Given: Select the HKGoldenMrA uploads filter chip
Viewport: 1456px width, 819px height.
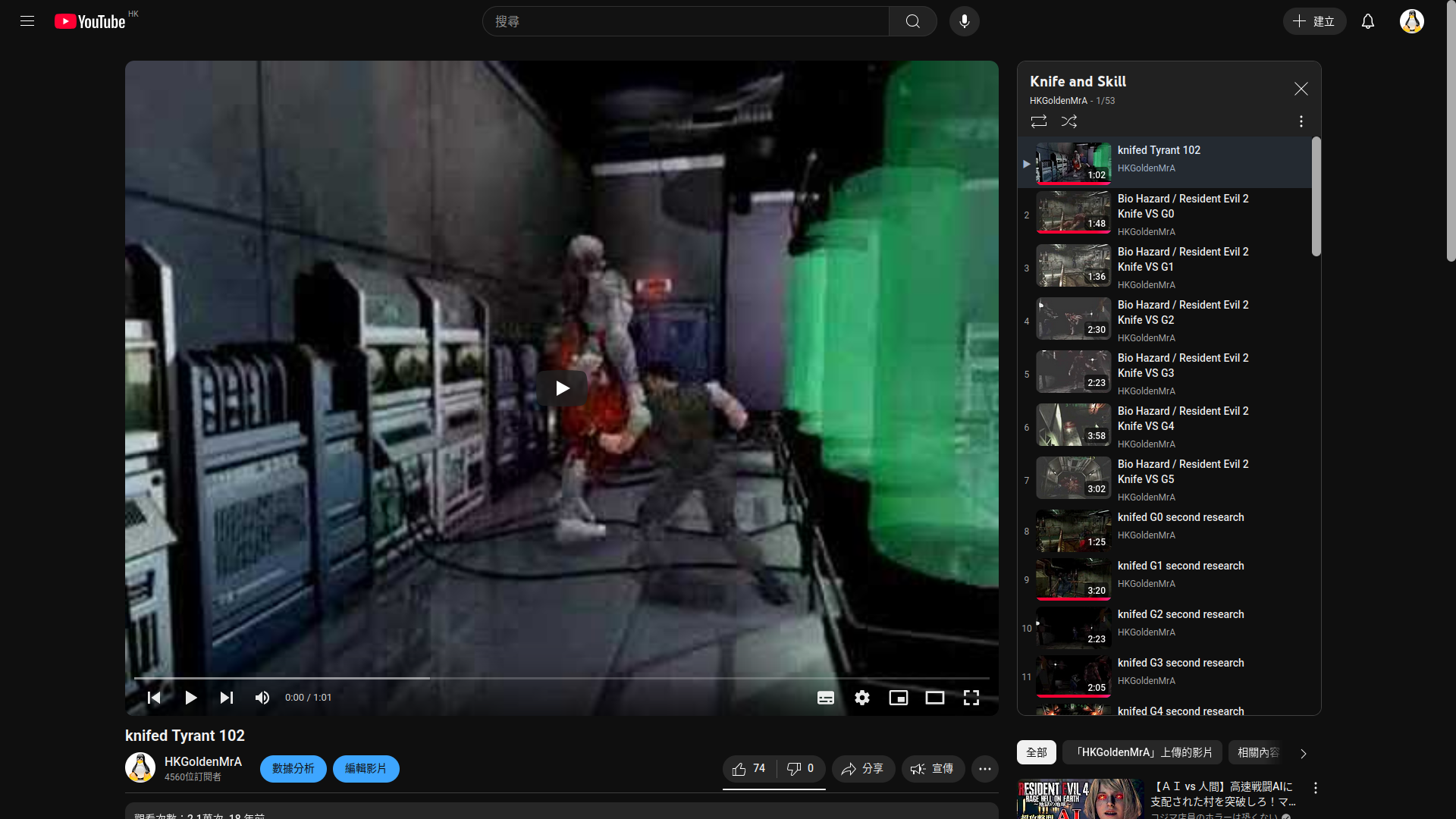Looking at the screenshot, I should (1143, 752).
